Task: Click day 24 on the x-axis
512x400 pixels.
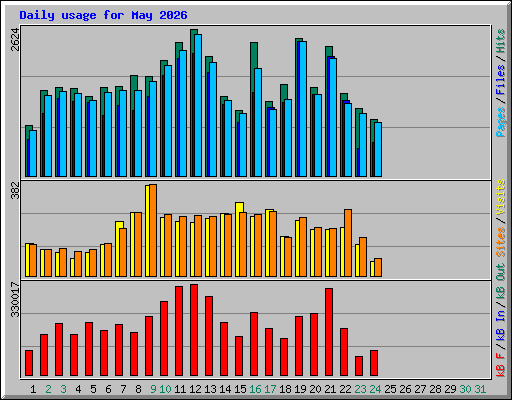Action: pos(375,389)
